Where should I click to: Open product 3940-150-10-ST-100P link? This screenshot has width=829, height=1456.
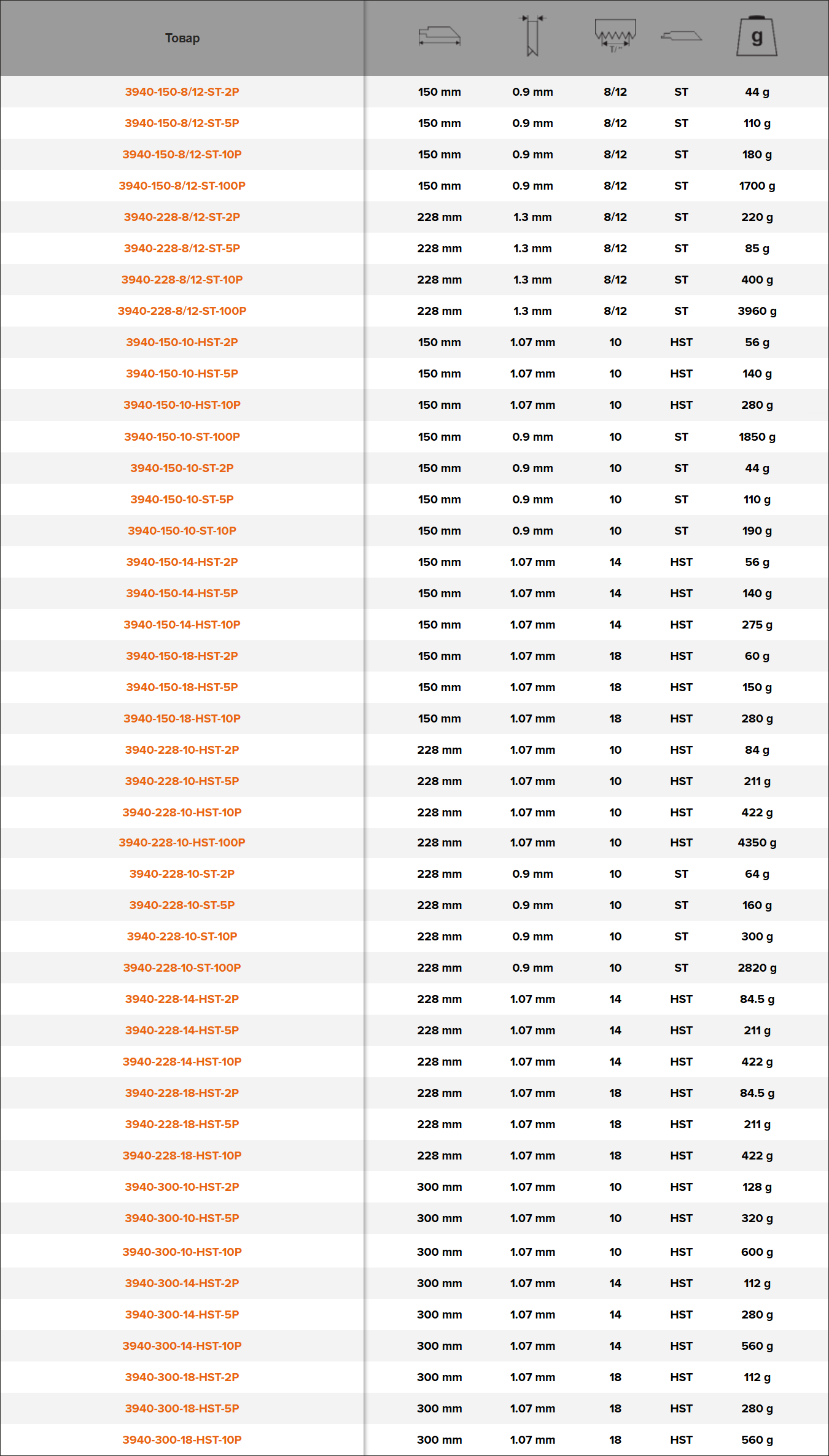click(x=182, y=437)
